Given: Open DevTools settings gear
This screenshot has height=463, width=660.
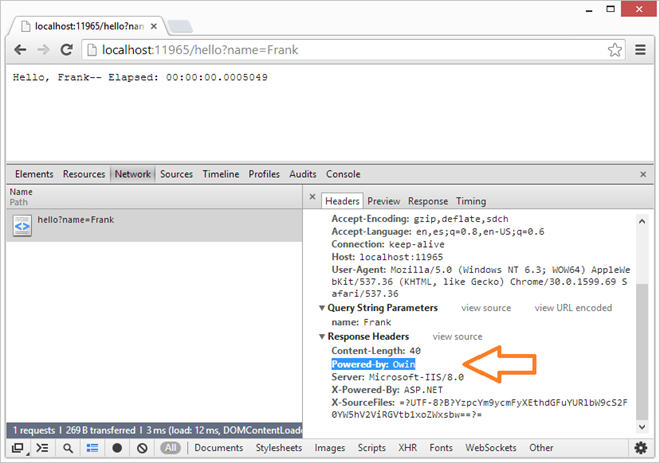Looking at the screenshot, I should point(640,448).
